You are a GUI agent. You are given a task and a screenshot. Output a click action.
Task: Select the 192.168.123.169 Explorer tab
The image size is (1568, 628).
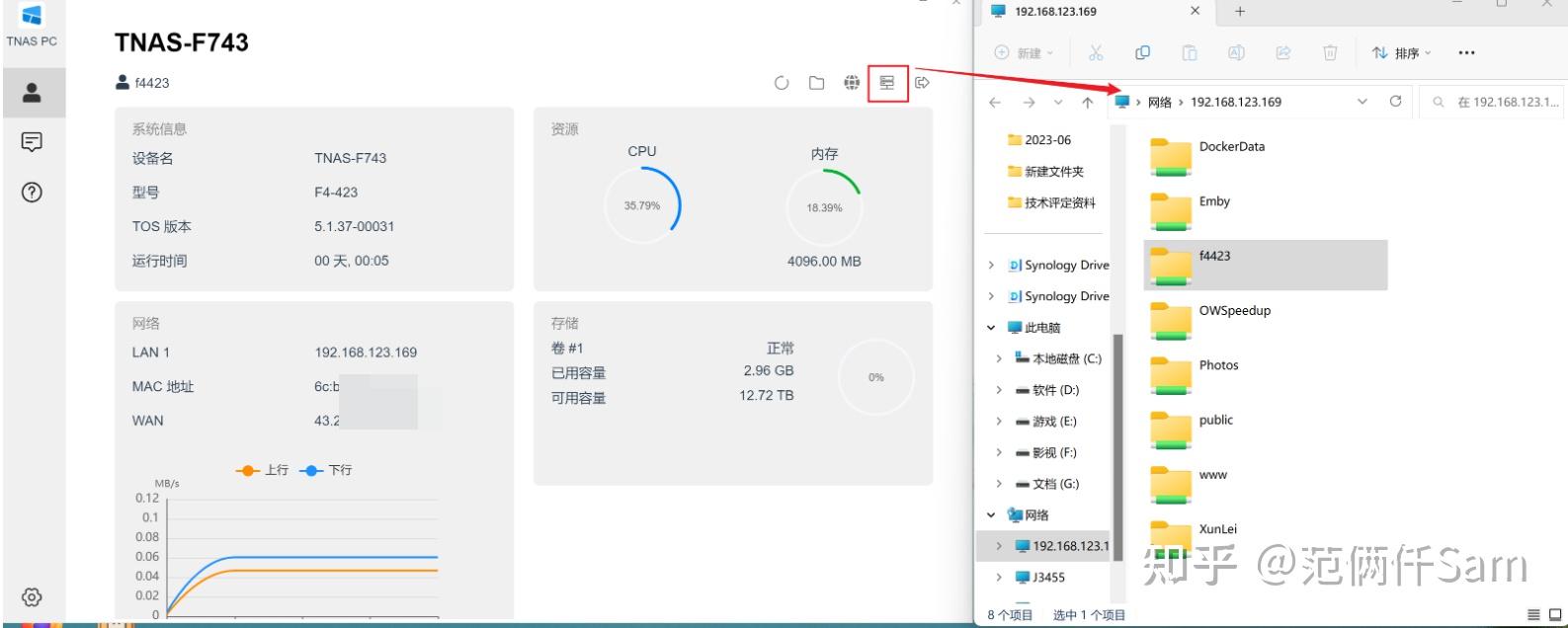(1093, 12)
